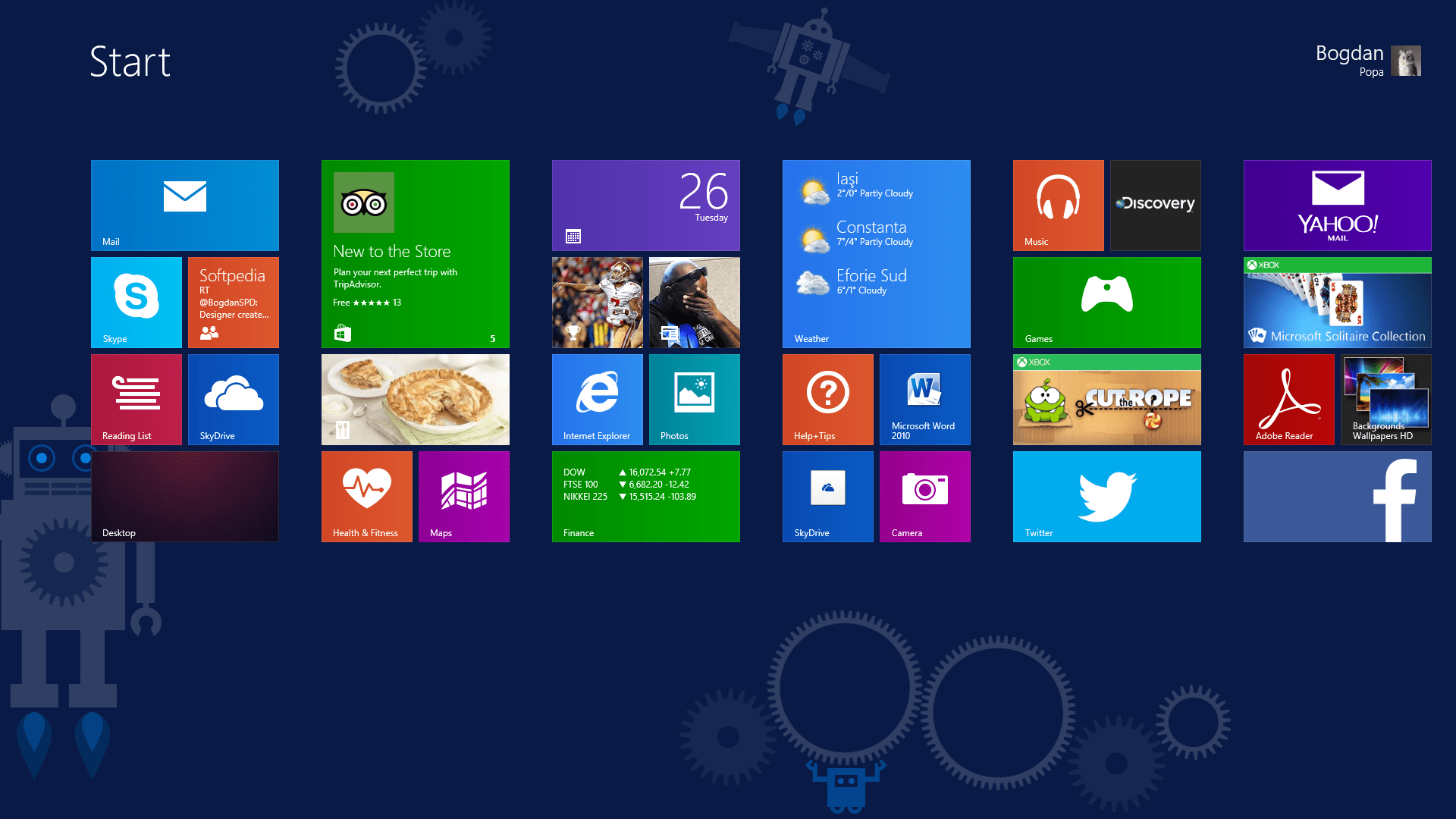1456x819 pixels.
Task: Launch the Skype app tile
Action: (136, 302)
